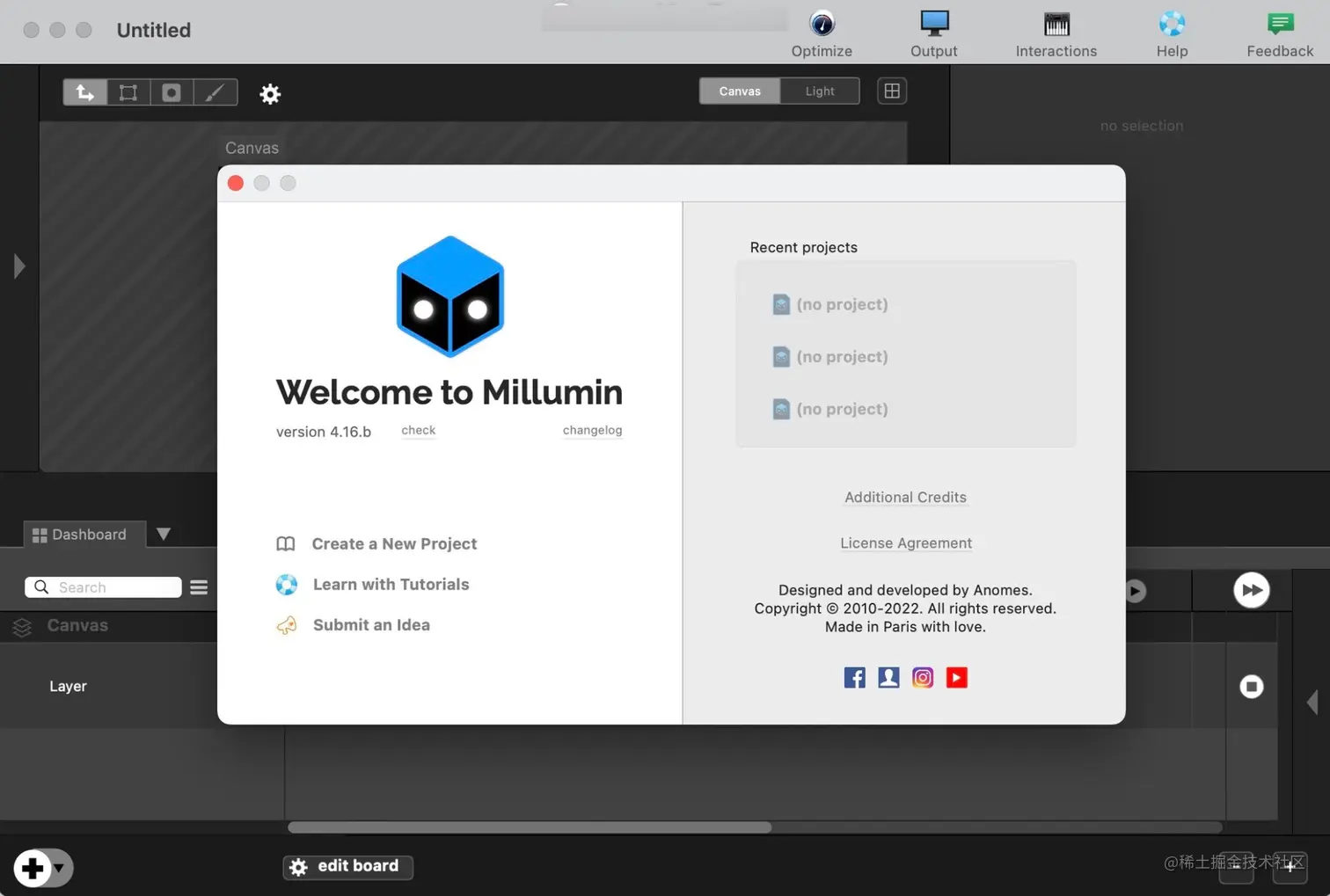Image resolution: width=1330 pixels, height=896 pixels.
Task: Open Additional Credits link
Action: [905, 498]
